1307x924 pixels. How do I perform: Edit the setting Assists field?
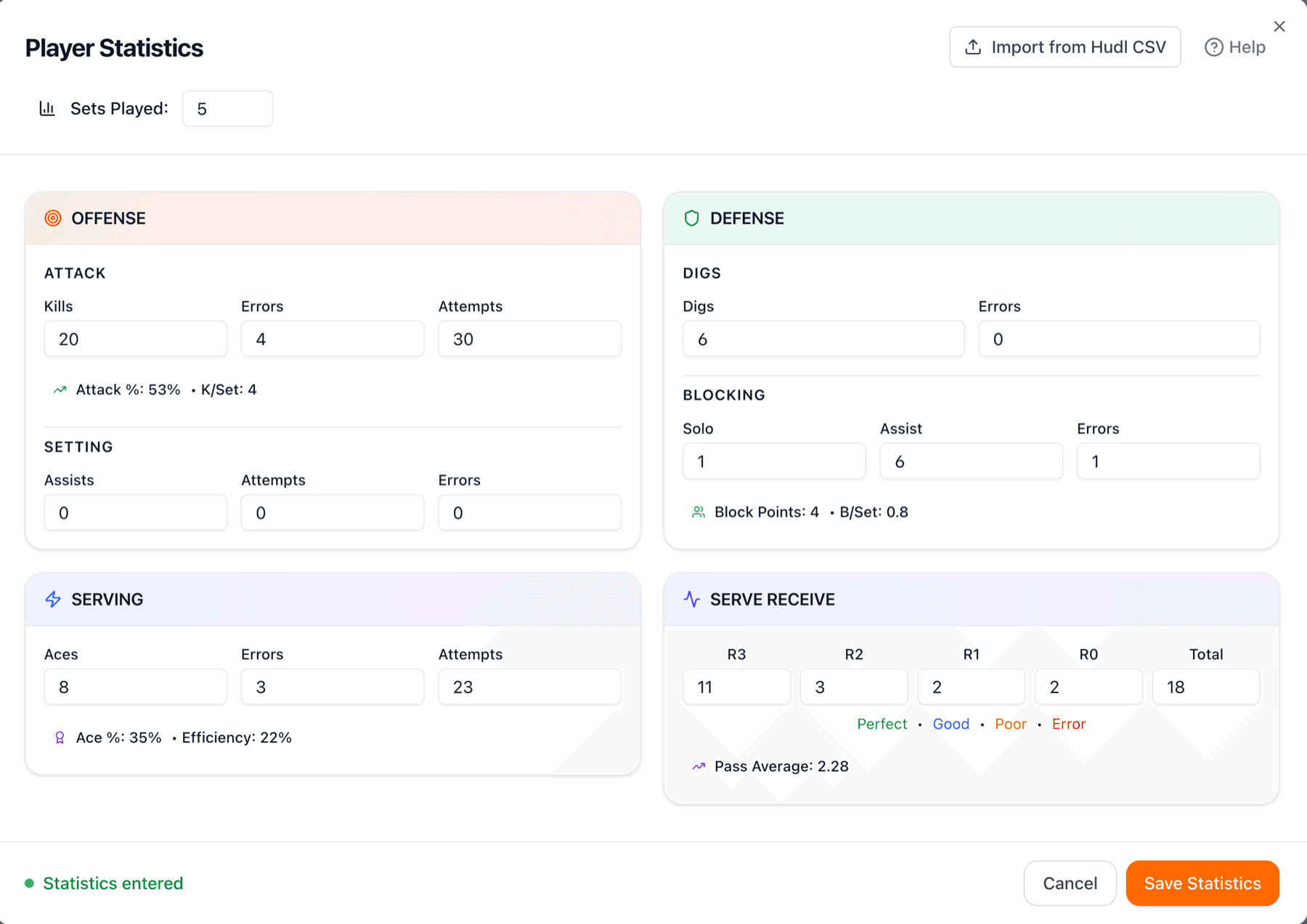click(136, 513)
